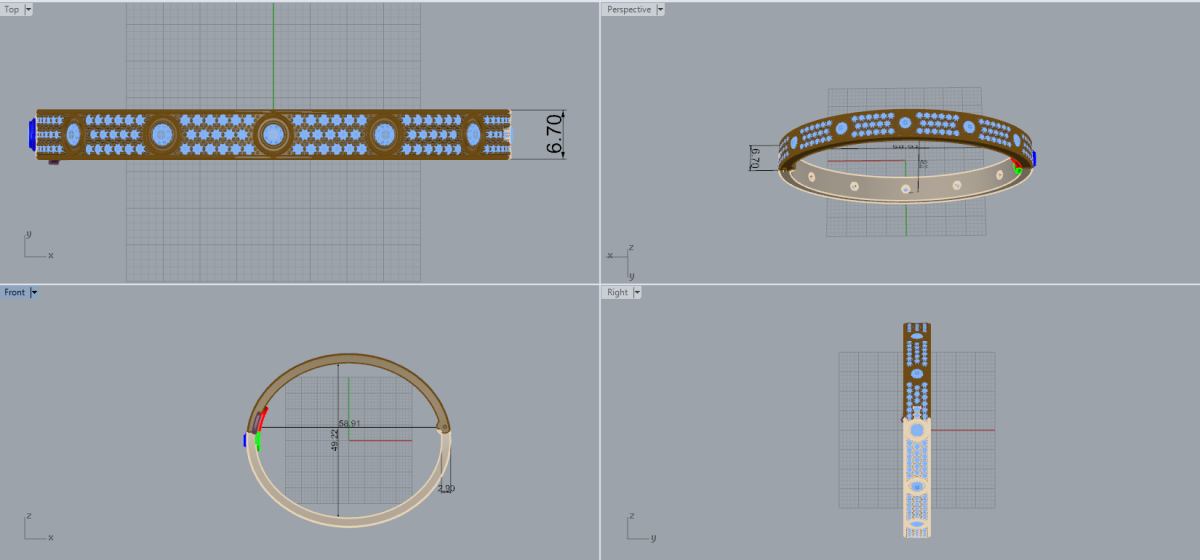Open the Top viewport dropdown arrow
The height and width of the screenshot is (560, 1200).
click(28, 9)
